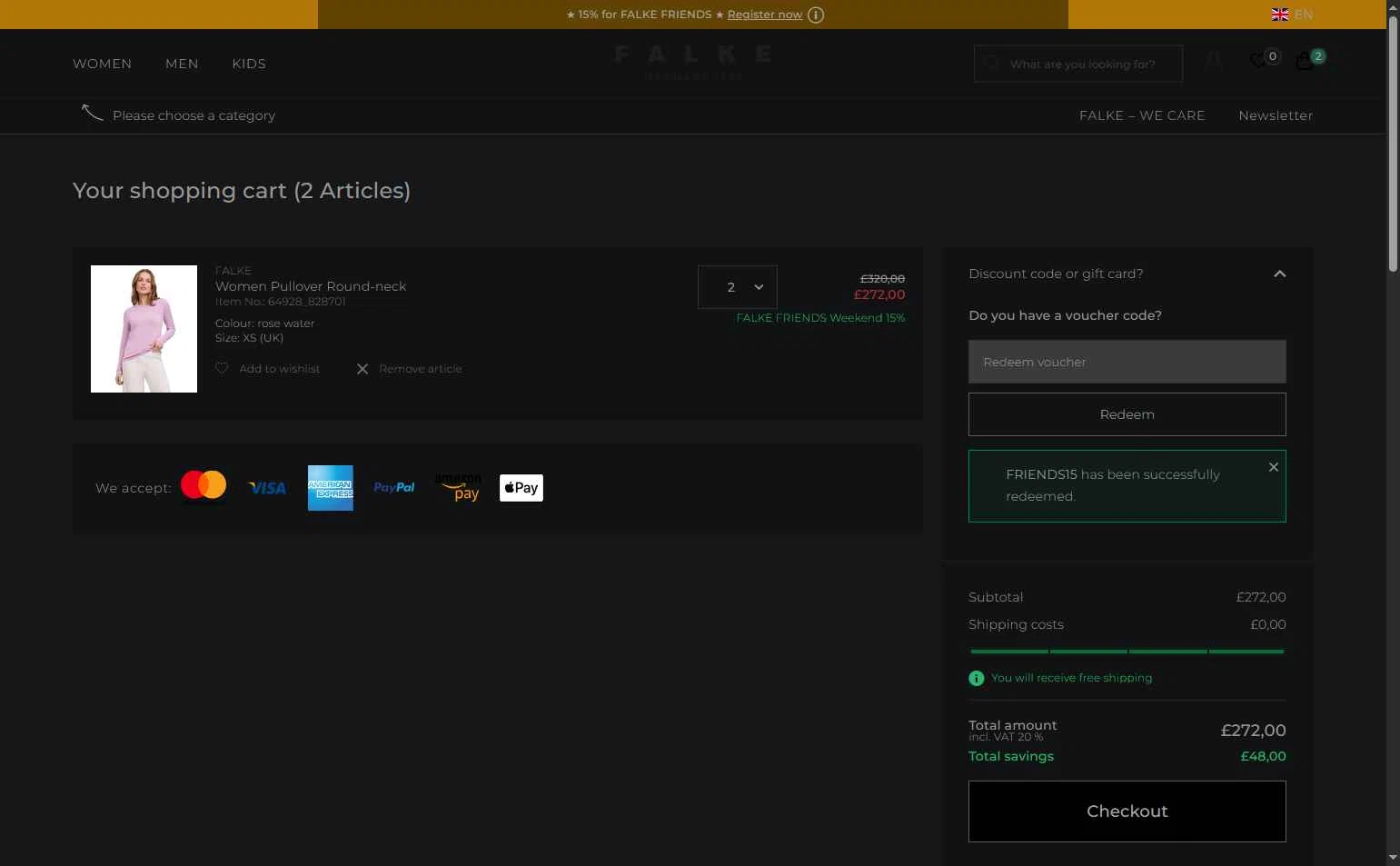Click the UK flag language icon
Screen dimensions: 1400x866
tap(1280, 15)
